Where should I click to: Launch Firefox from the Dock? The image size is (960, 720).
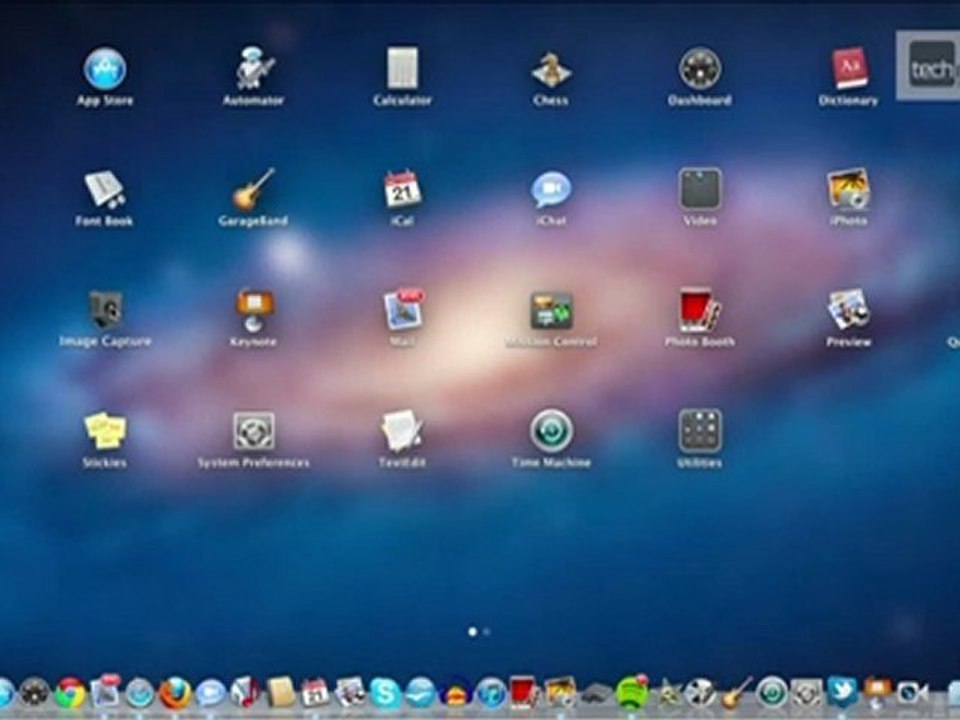pos(175,694)
